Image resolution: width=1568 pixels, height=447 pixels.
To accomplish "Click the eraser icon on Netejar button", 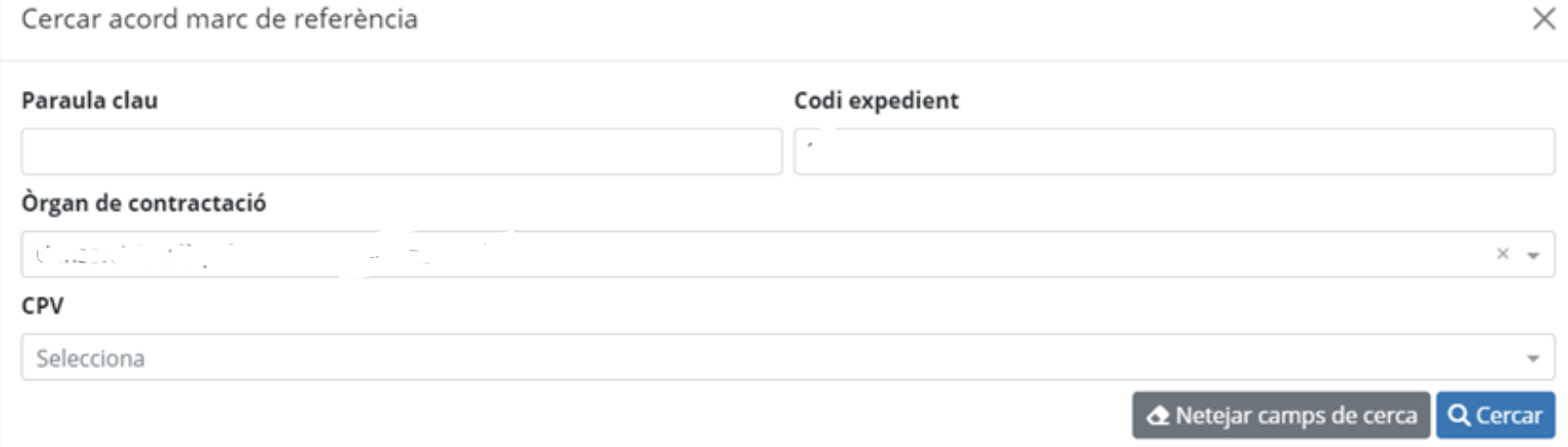I will (1158, 416).
